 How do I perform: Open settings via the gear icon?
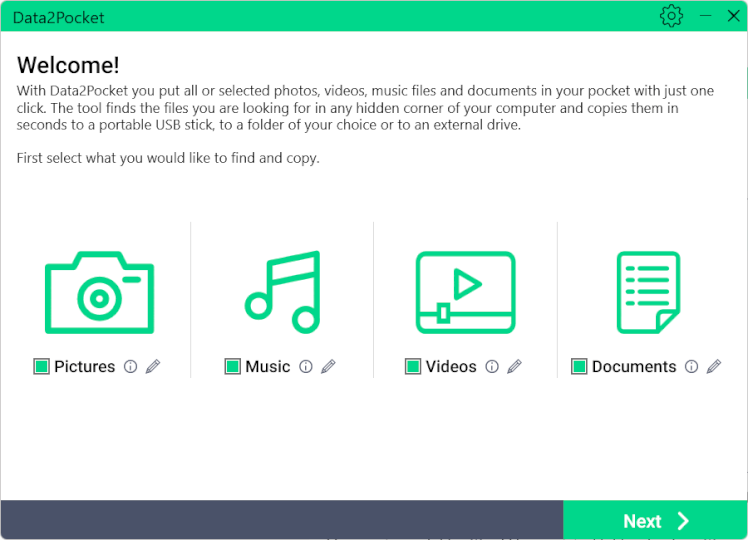671,16
